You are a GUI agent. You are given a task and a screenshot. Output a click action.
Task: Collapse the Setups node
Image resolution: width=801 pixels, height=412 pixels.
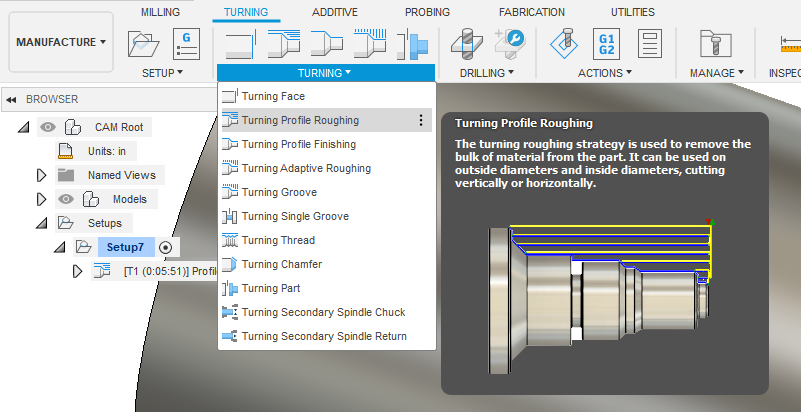(41, 223)
